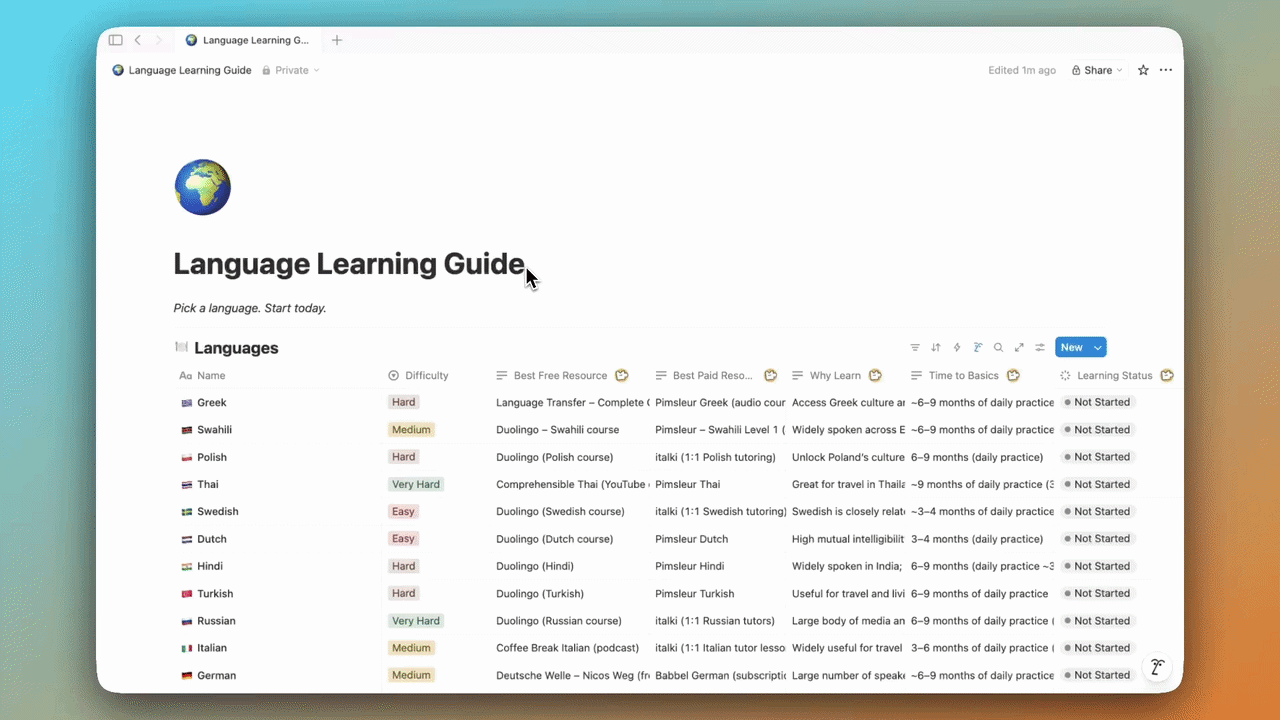Open Russian's Not Started status selector
Screen dimensions: 1280x720
point(1098,621)
